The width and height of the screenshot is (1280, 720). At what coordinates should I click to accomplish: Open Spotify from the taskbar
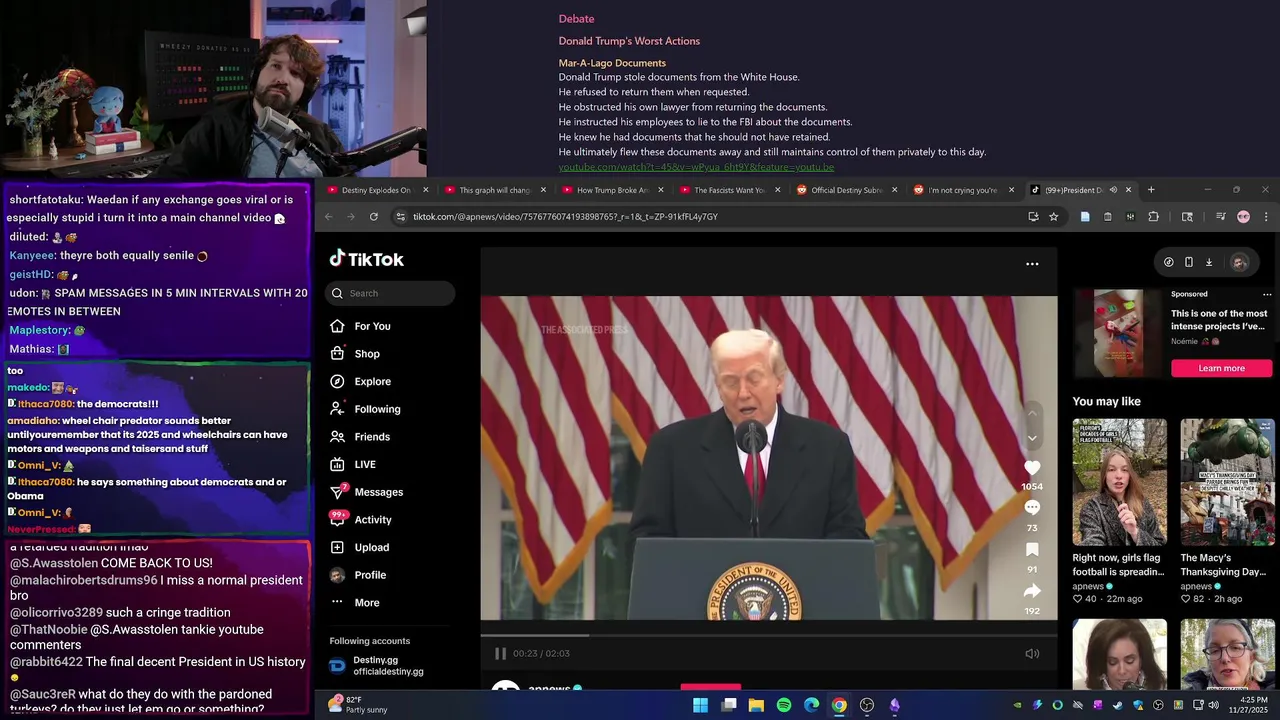784,705
